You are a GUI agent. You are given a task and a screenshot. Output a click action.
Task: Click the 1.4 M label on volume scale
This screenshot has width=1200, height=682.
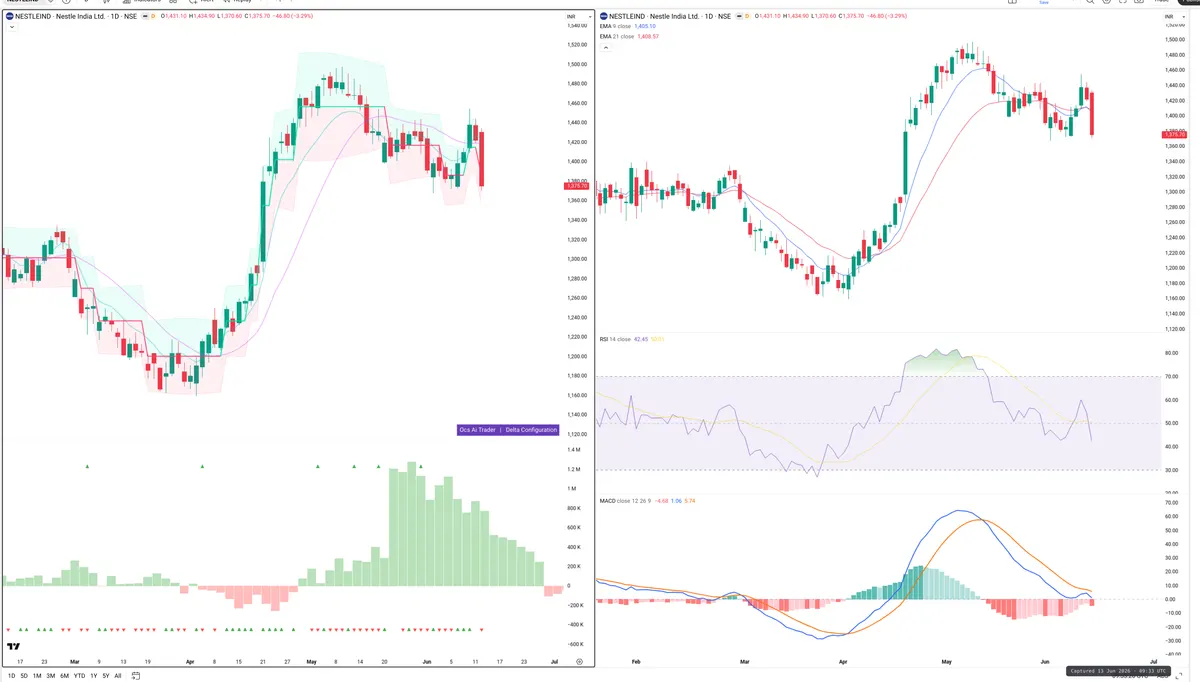(574, 450)
